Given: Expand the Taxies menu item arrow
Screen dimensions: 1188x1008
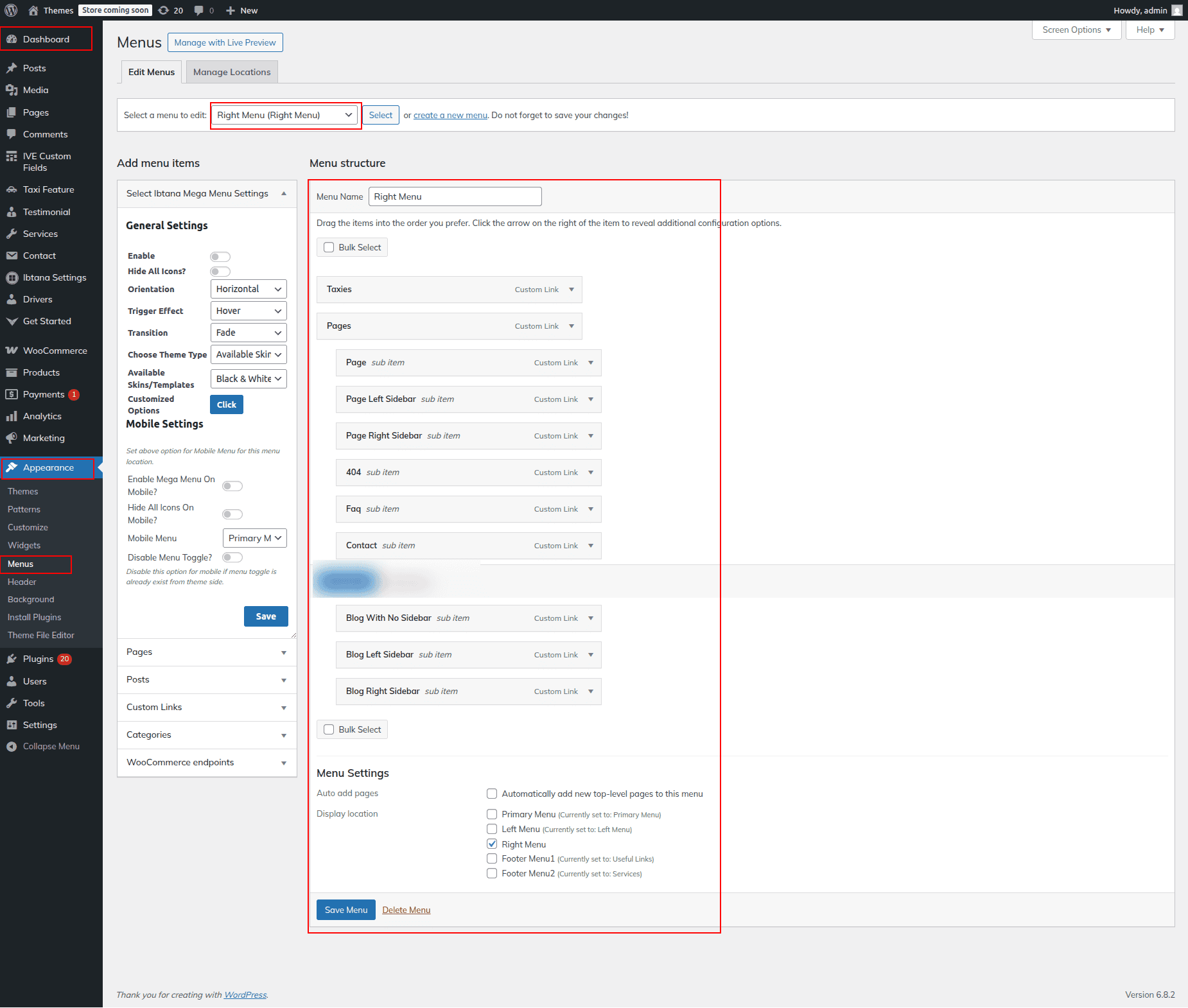Looking at the screenshot, I should coord(572,290).
